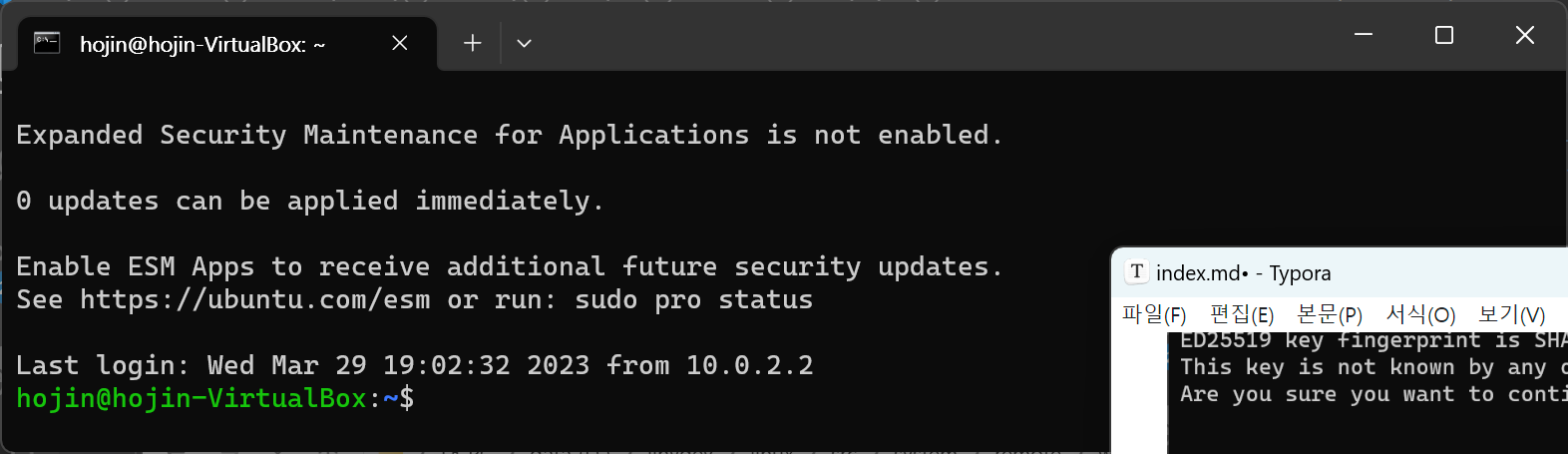Minimize the terminal window
Viewport: 1568px width, 454px height.
pyautogui.click(x=1364, y=35)
